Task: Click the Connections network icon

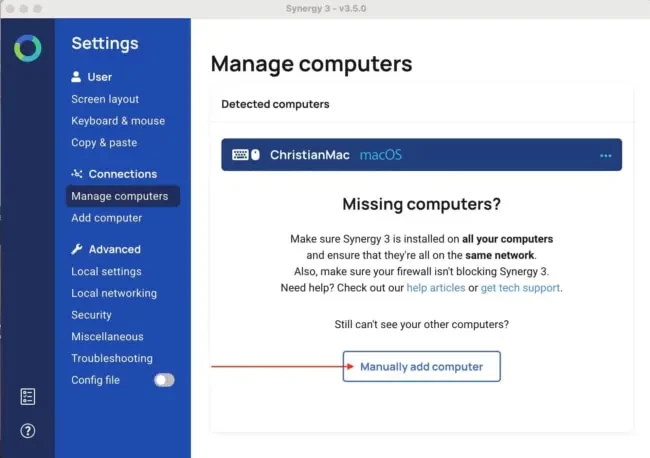Action: 77,174
